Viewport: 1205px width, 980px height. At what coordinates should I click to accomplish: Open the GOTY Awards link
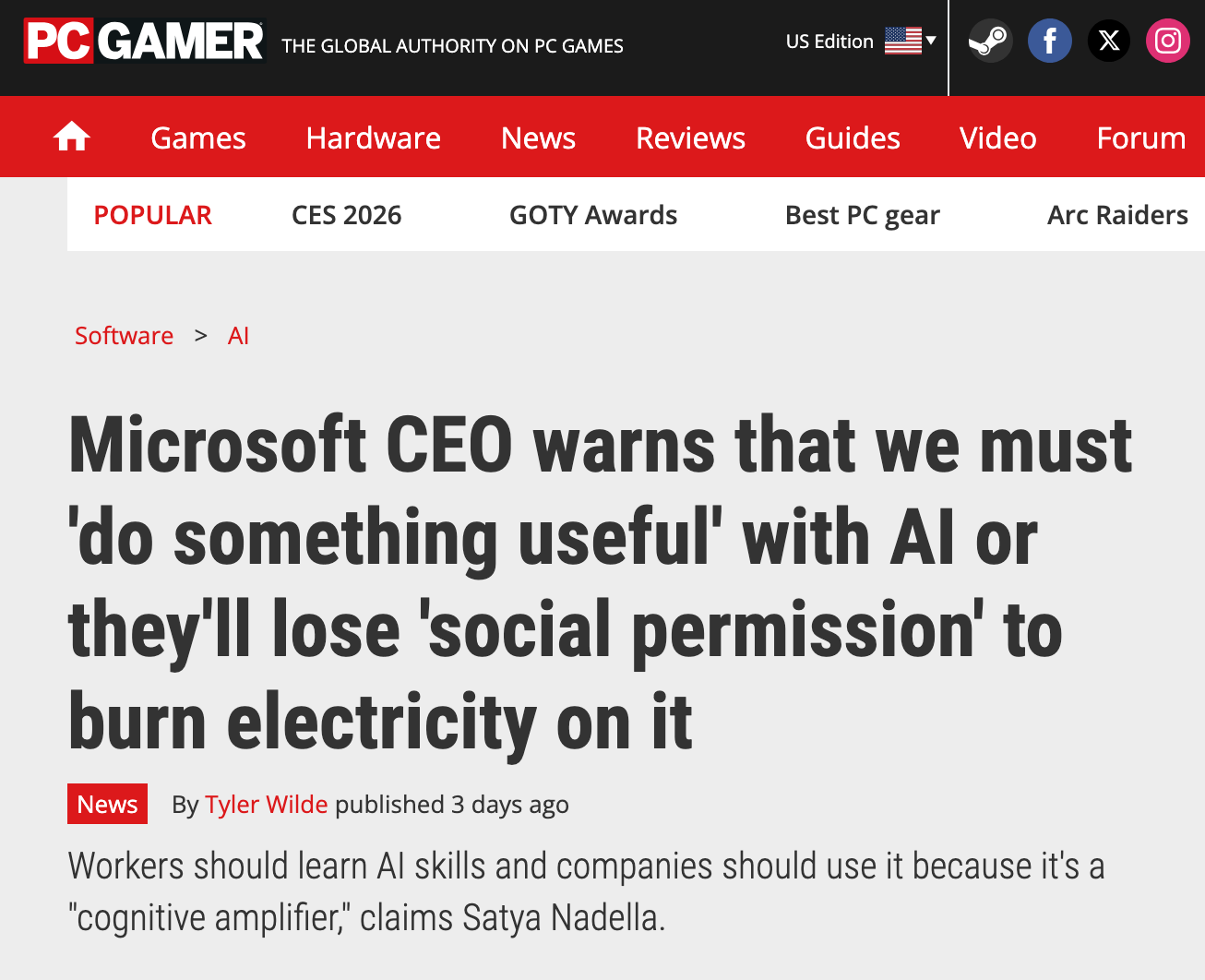pyautogui.click(x=593, y=215)
